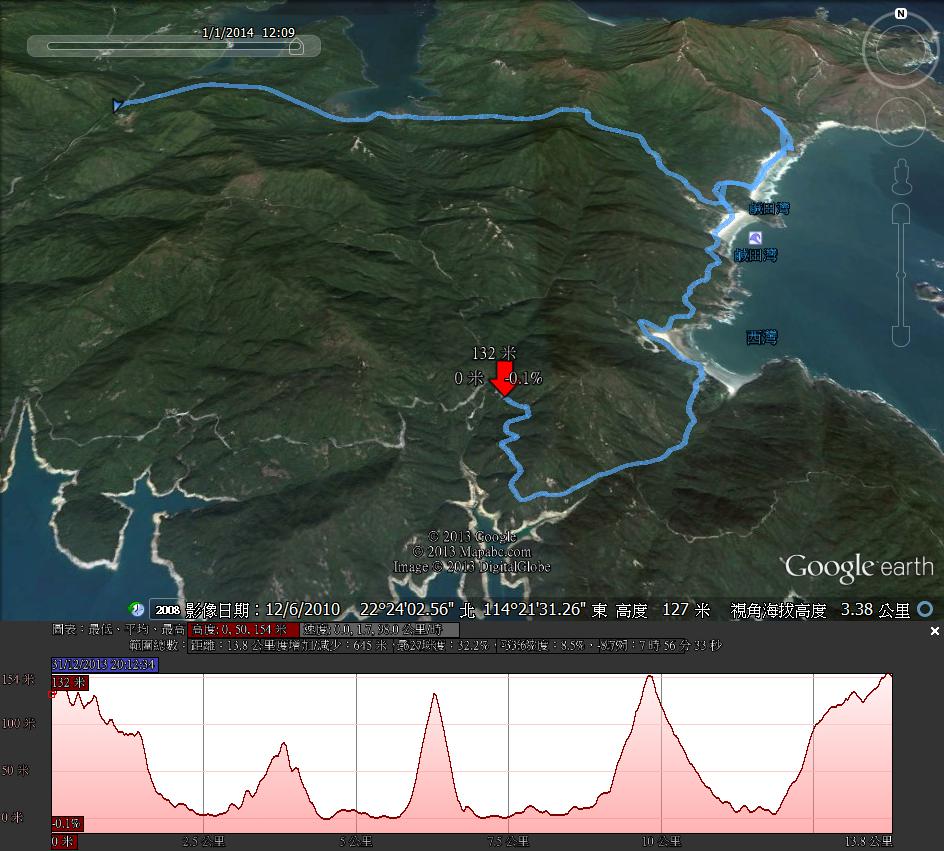Click the 50 米 y-axis label

(15, 770)
